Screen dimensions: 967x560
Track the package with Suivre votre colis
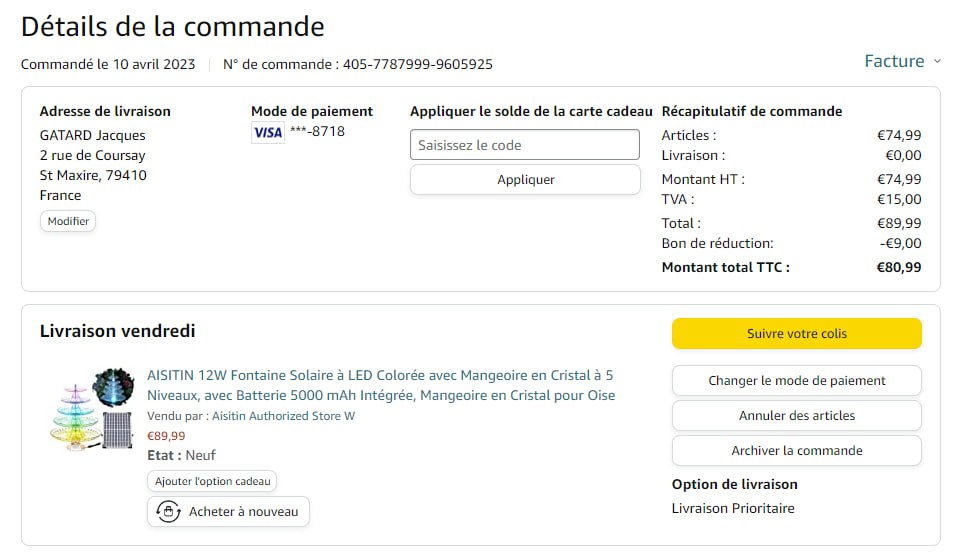click(796, 334)
